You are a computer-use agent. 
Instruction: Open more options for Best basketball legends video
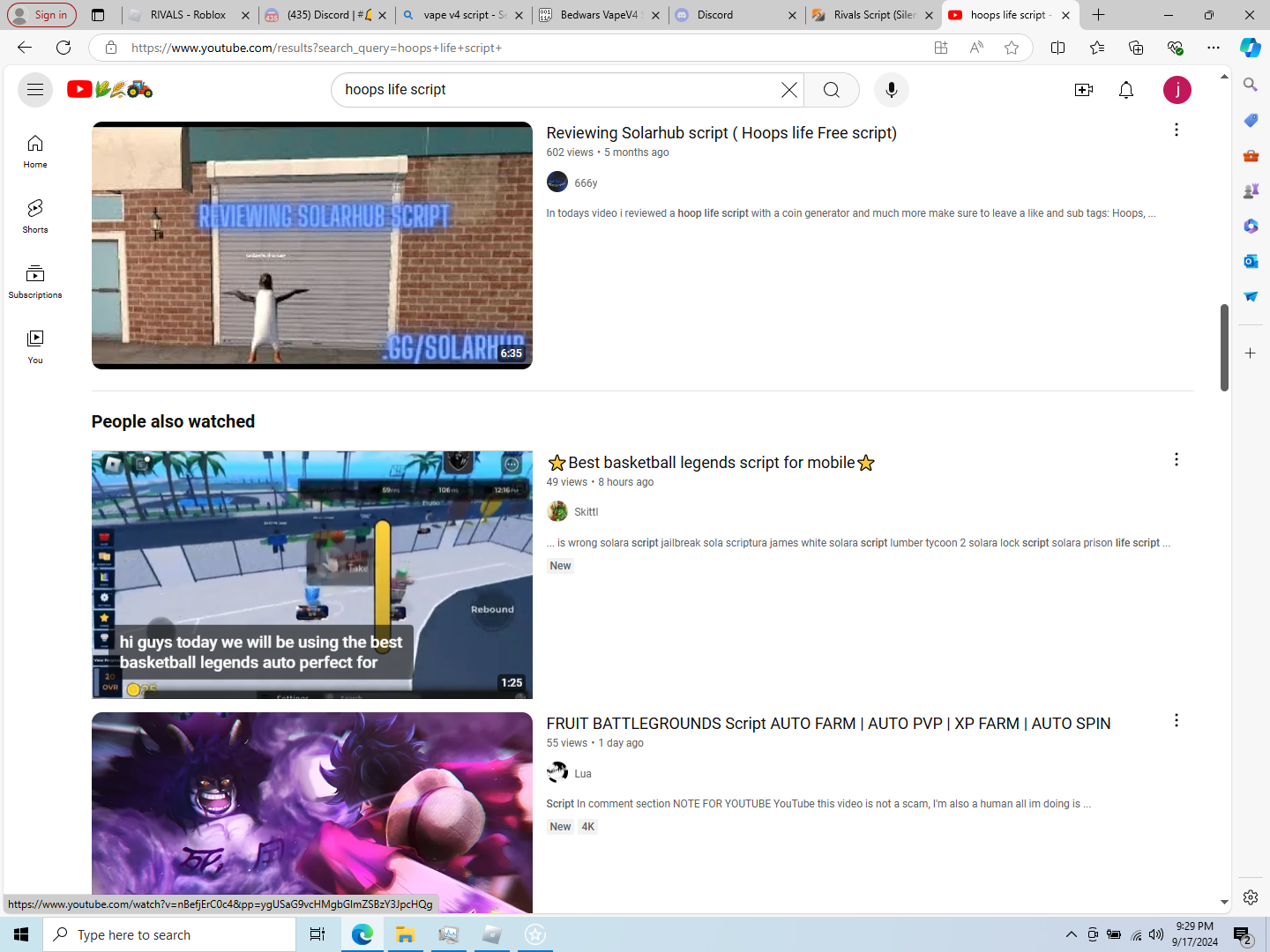pyautogui.click(x=1177, y=460)
